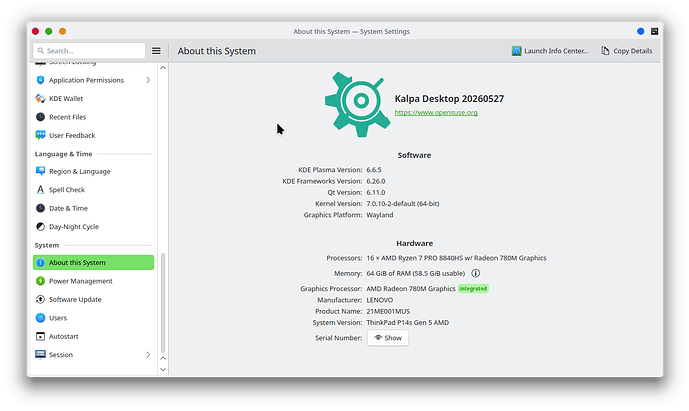
Task: Select Autostart in sidebar
Action: click(93, 336)
